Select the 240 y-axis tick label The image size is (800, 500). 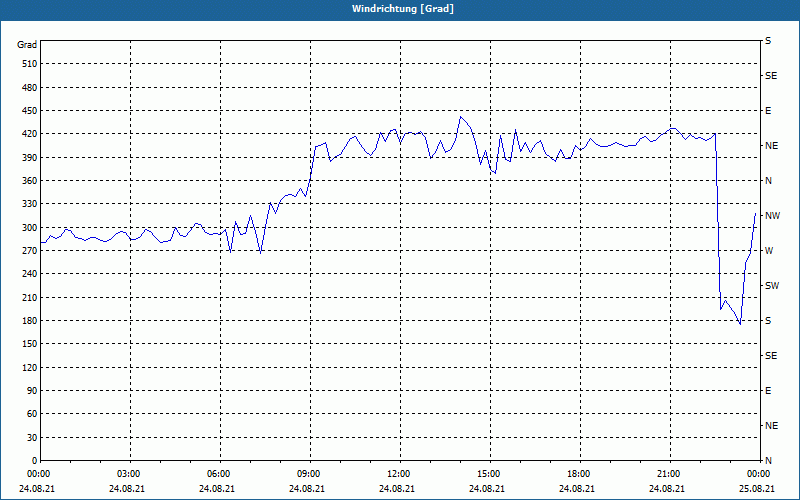(x=30, y=274)
